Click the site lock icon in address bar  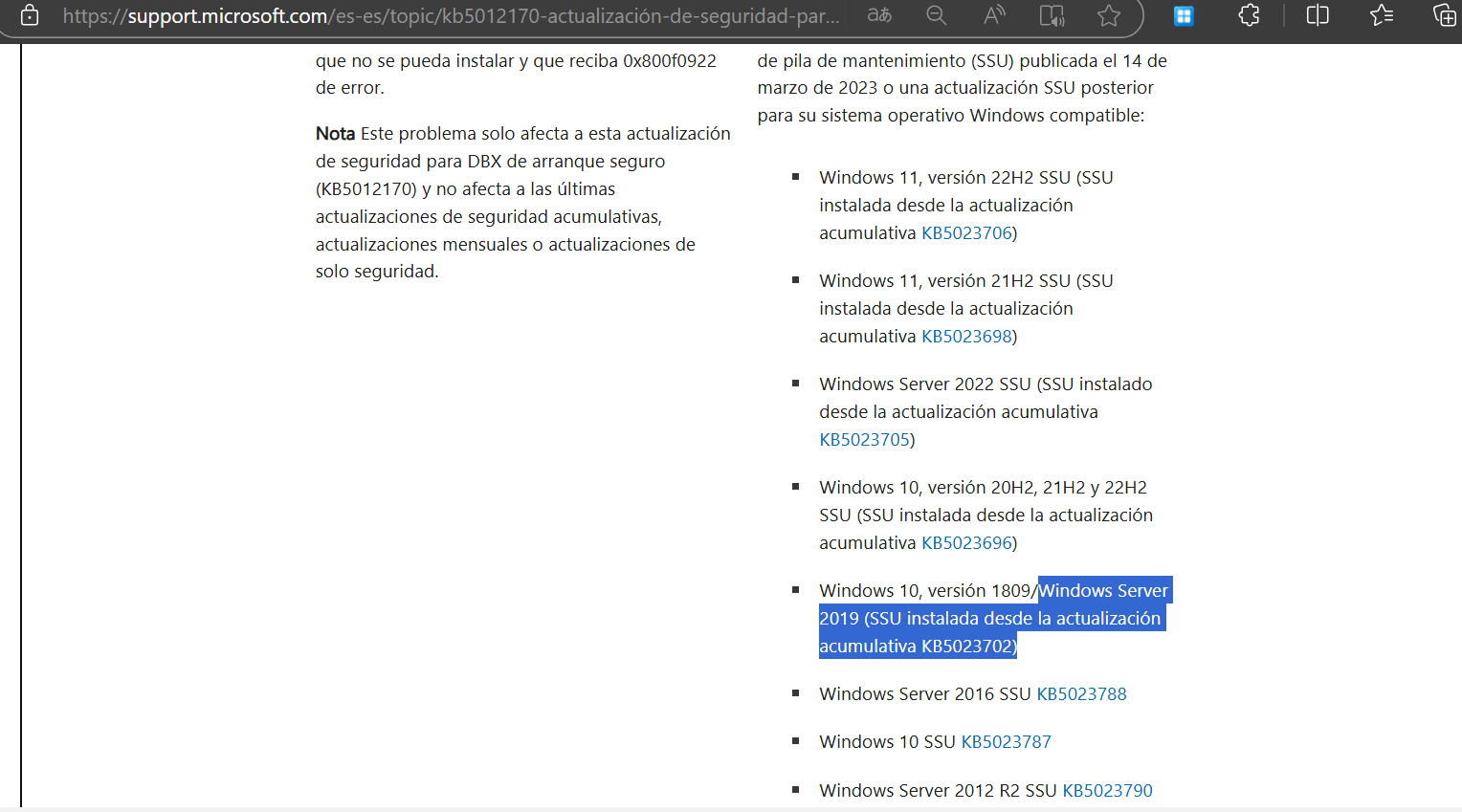30,15
